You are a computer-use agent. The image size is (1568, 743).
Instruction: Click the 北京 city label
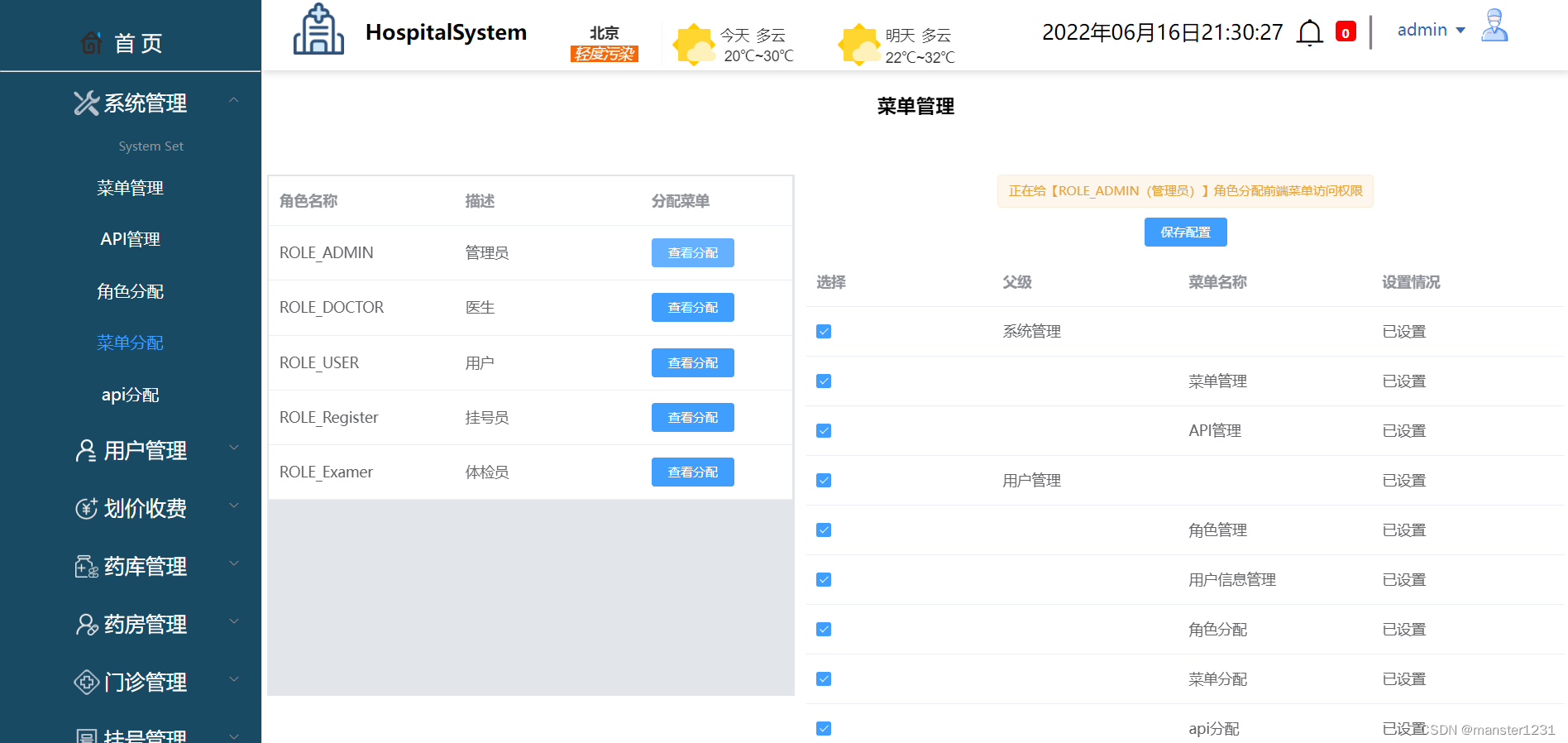605,33
